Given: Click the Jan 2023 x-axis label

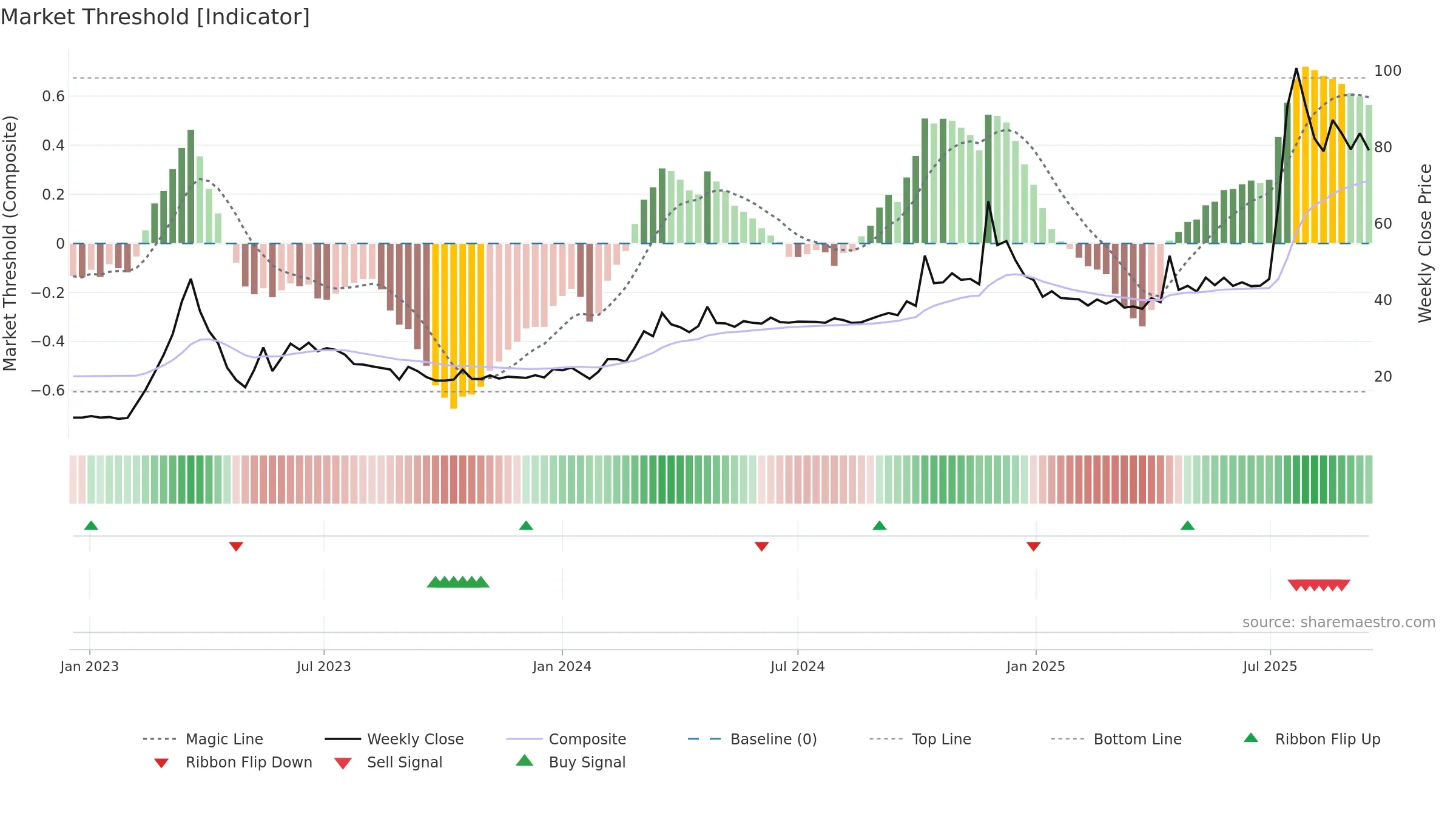Looking at the screenshot, I should (90, 666).
